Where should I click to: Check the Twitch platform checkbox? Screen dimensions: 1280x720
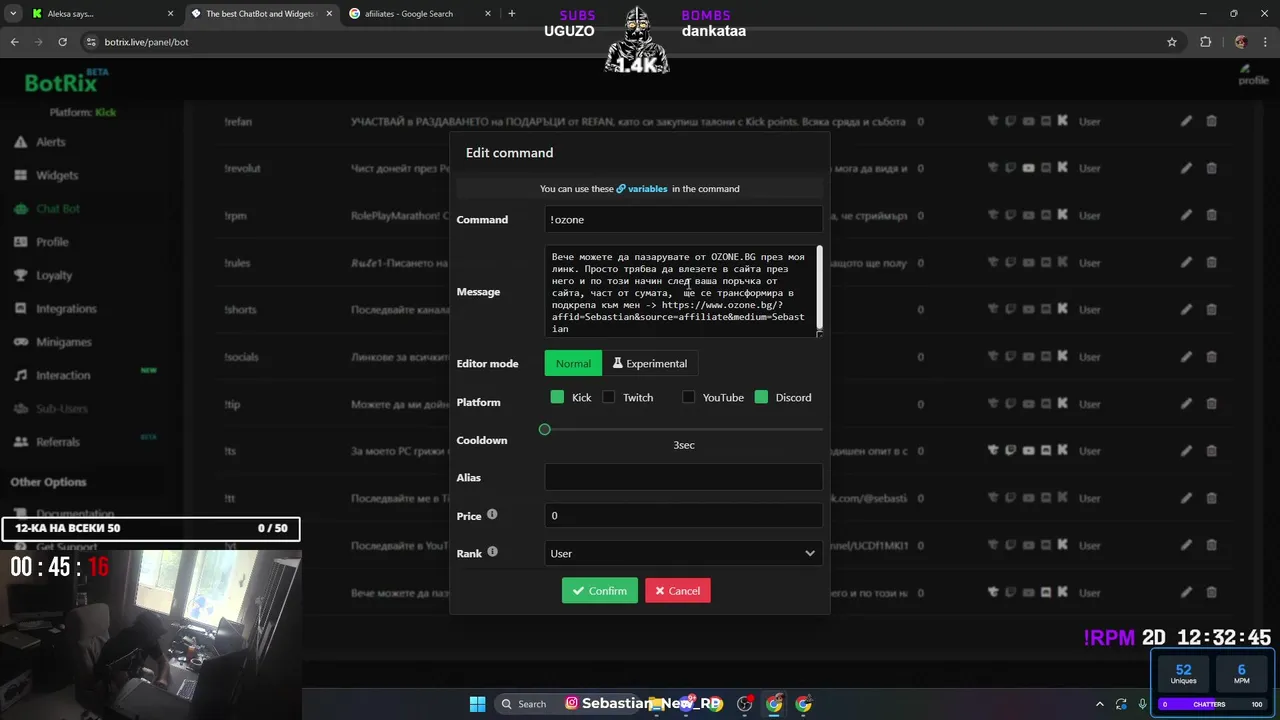pos(608,397)
